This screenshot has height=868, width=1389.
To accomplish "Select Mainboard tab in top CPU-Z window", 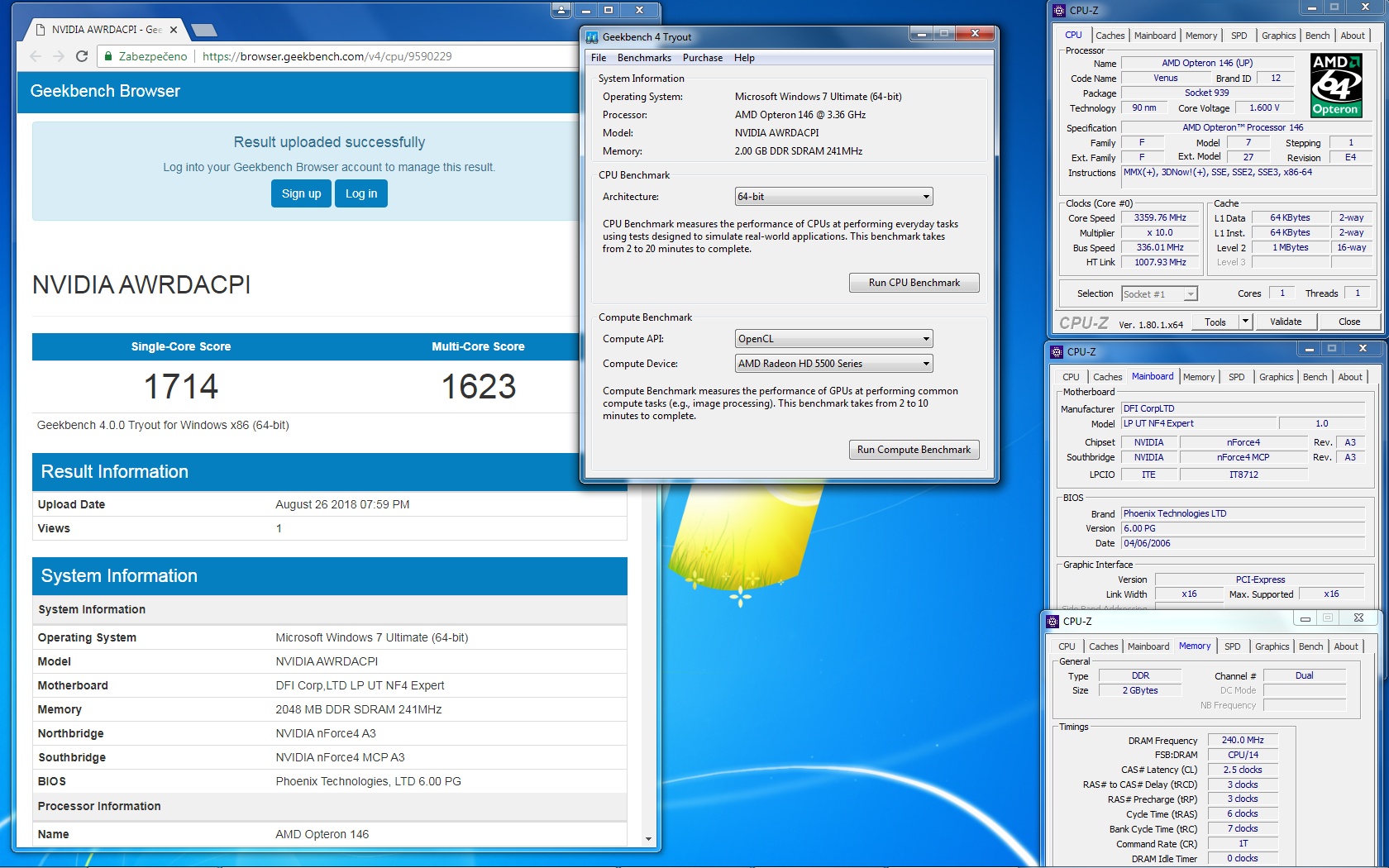I will tap(1155, 36).
